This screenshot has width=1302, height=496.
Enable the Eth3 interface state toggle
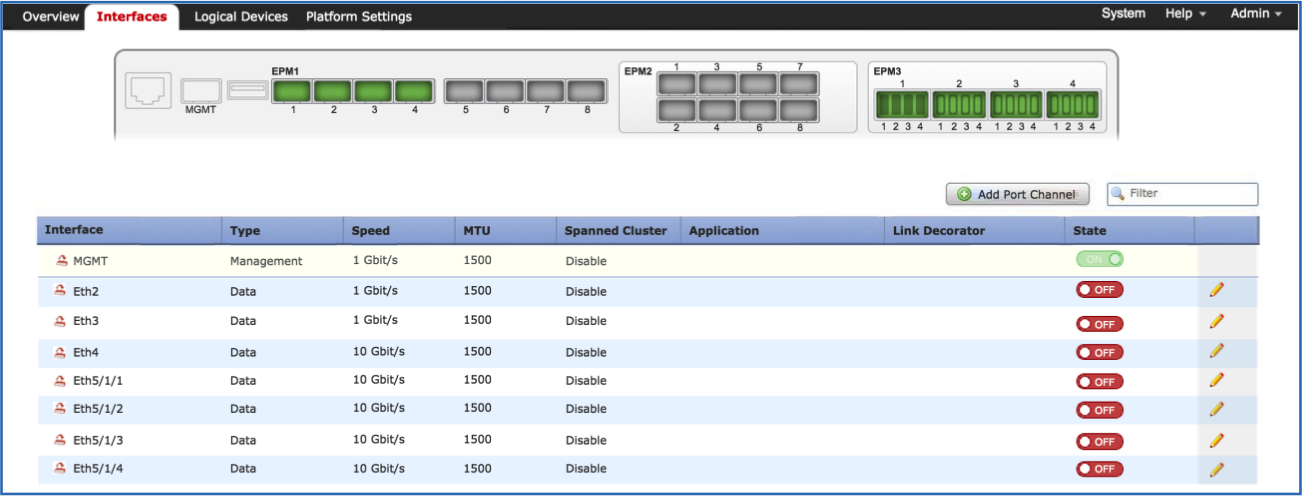[x=1099, y=324]
